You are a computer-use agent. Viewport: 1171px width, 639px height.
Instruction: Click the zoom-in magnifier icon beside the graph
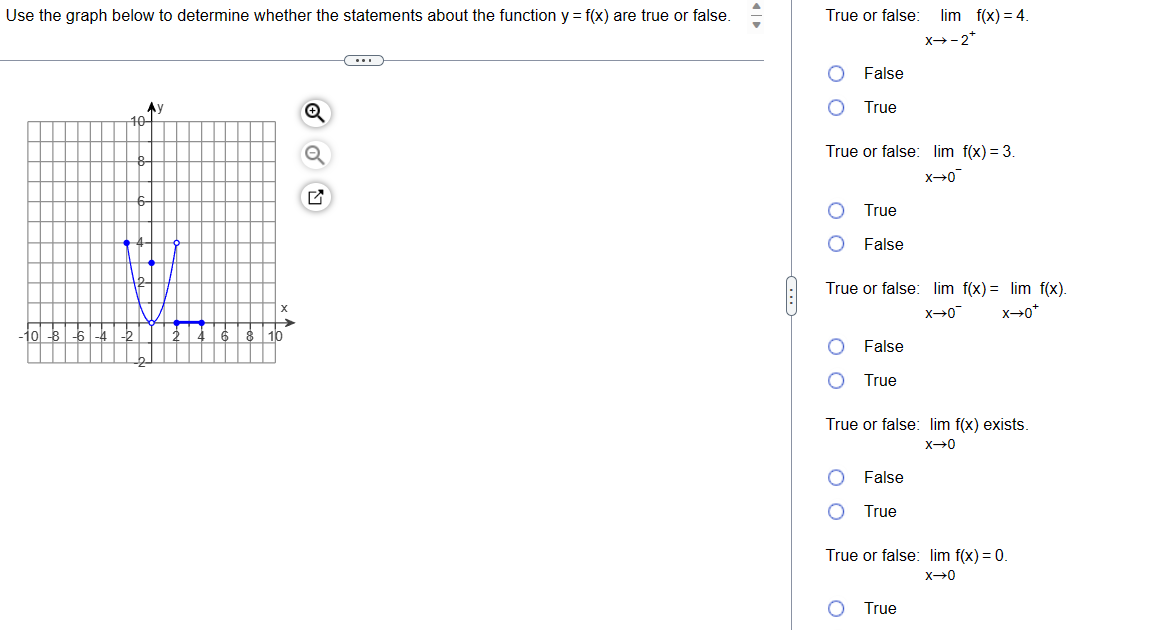314,114
